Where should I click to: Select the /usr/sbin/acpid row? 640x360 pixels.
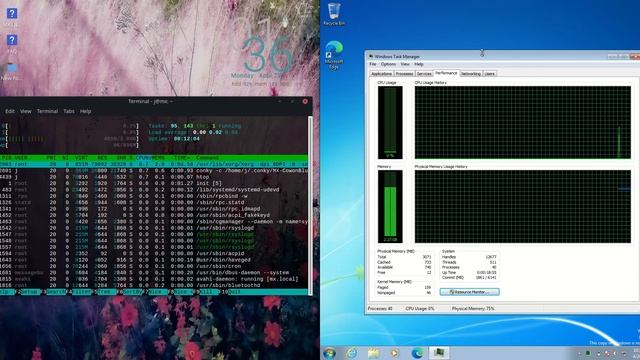(154, 253)
